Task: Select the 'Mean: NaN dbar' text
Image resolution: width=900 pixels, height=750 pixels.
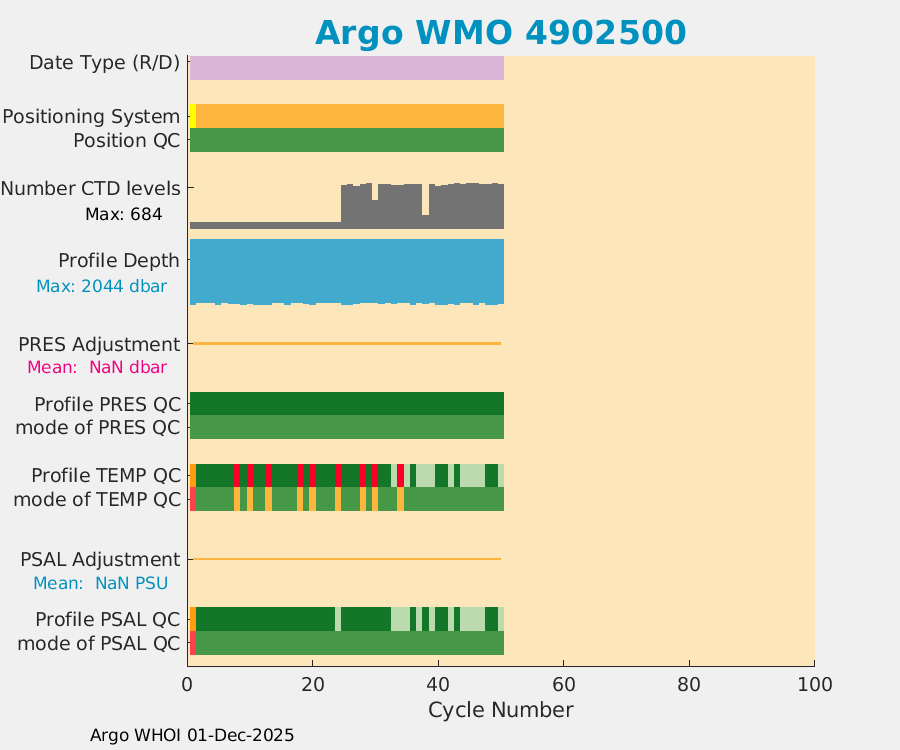Action: point(96,367)
